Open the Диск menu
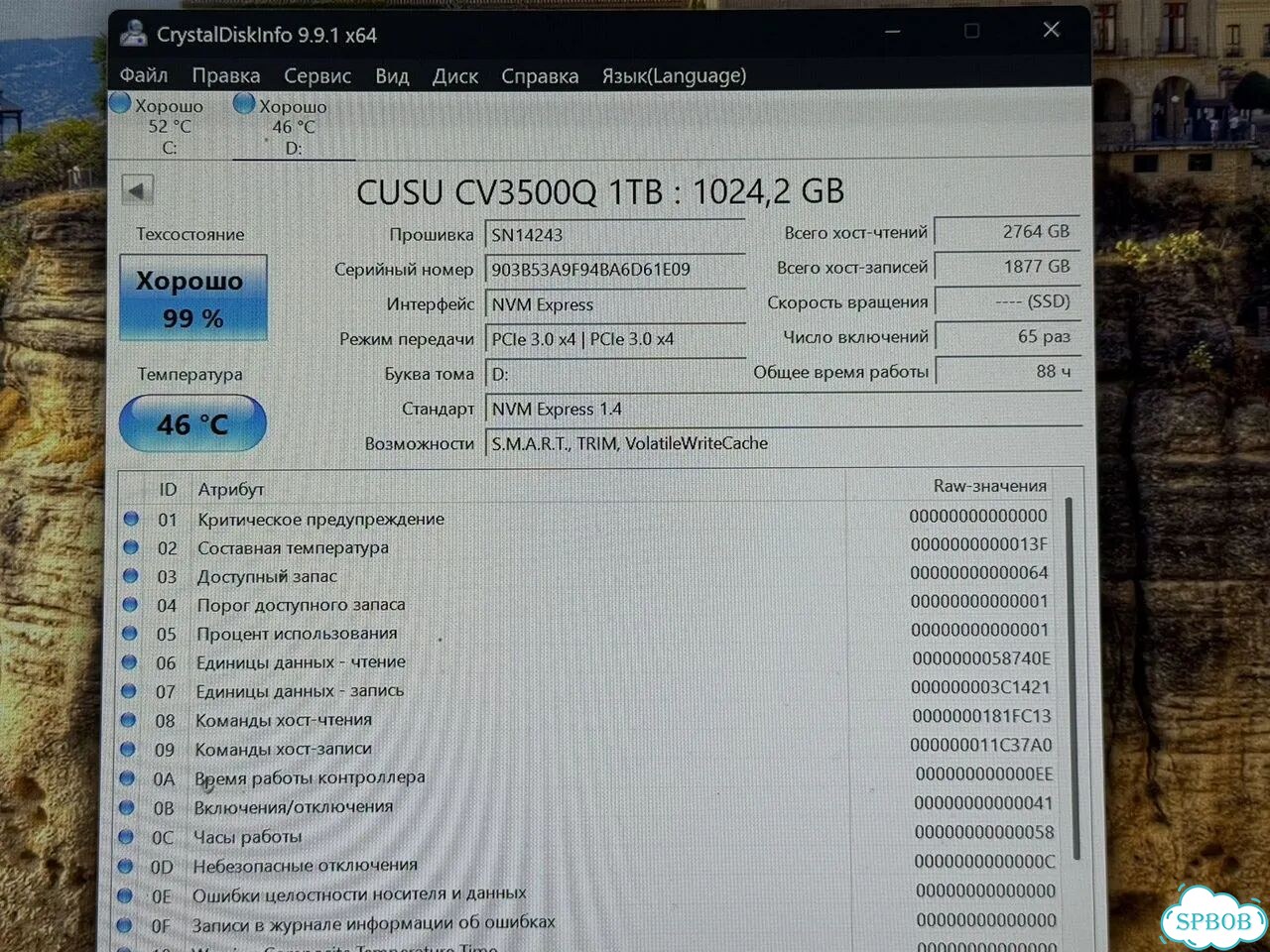 coord(455,75)
